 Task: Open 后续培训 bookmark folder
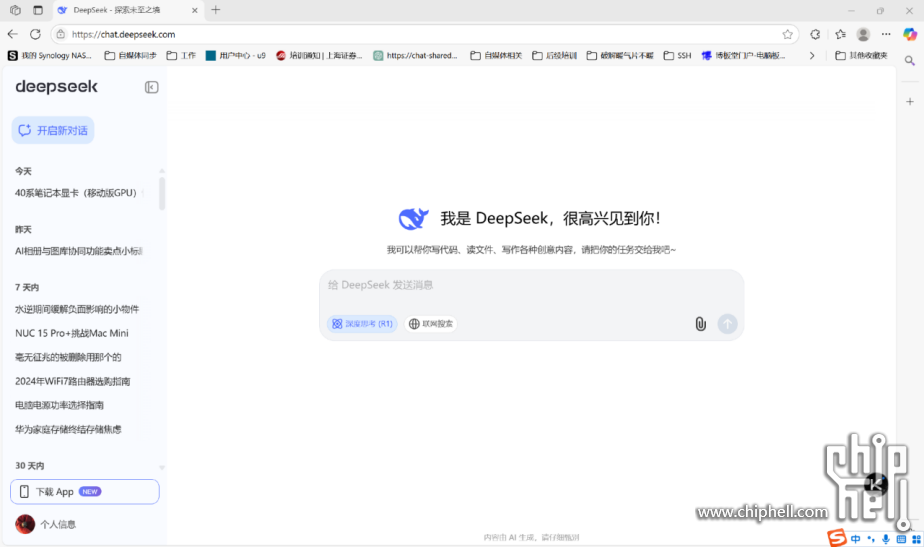point(555,55)
